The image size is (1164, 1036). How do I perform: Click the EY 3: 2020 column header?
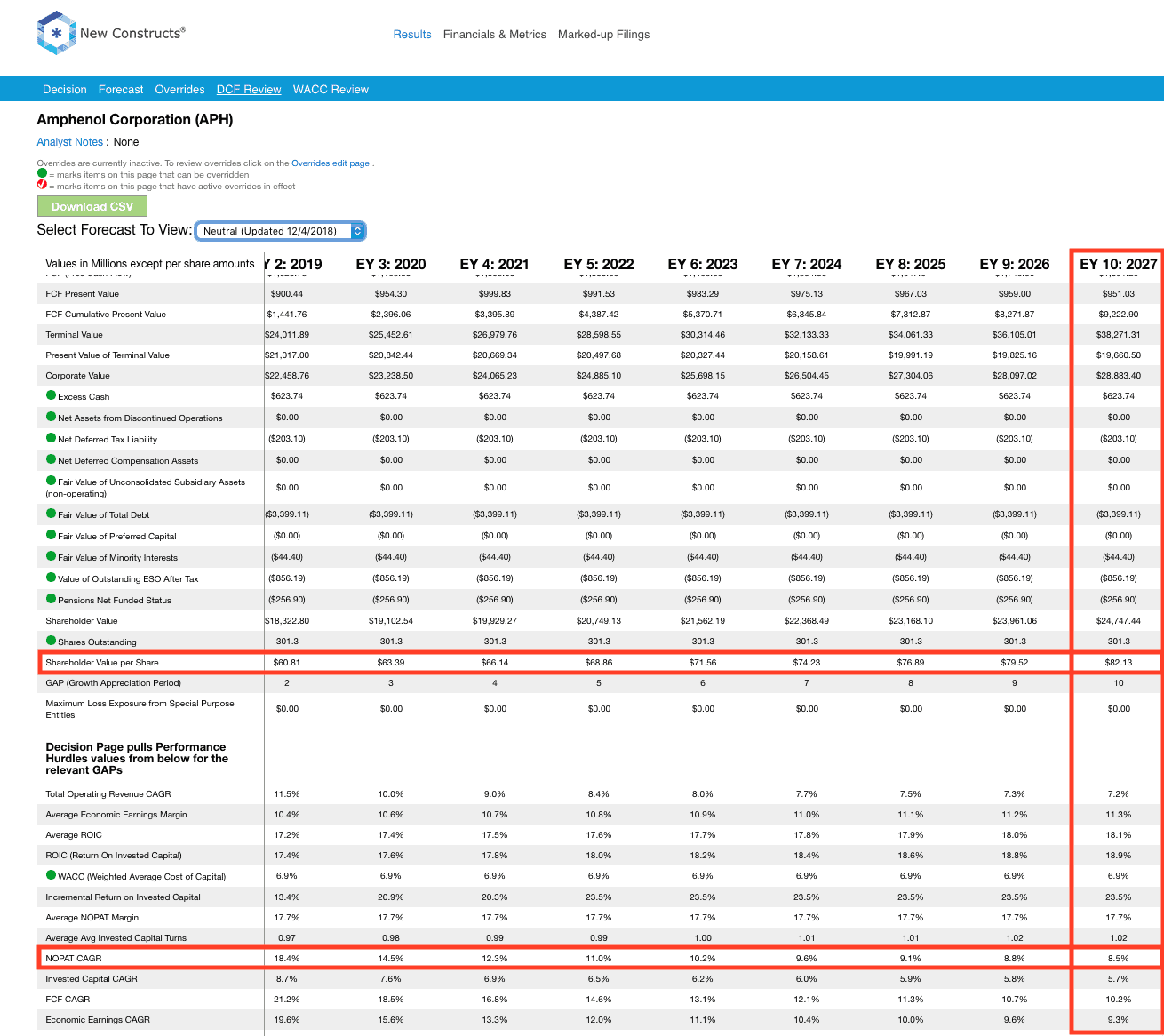pos(391,264)
